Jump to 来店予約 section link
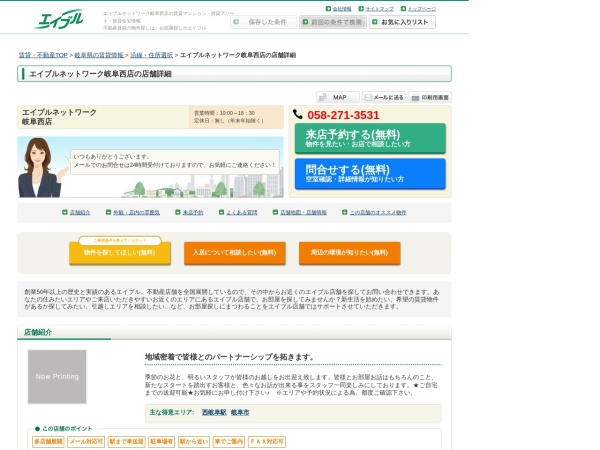 193,212
